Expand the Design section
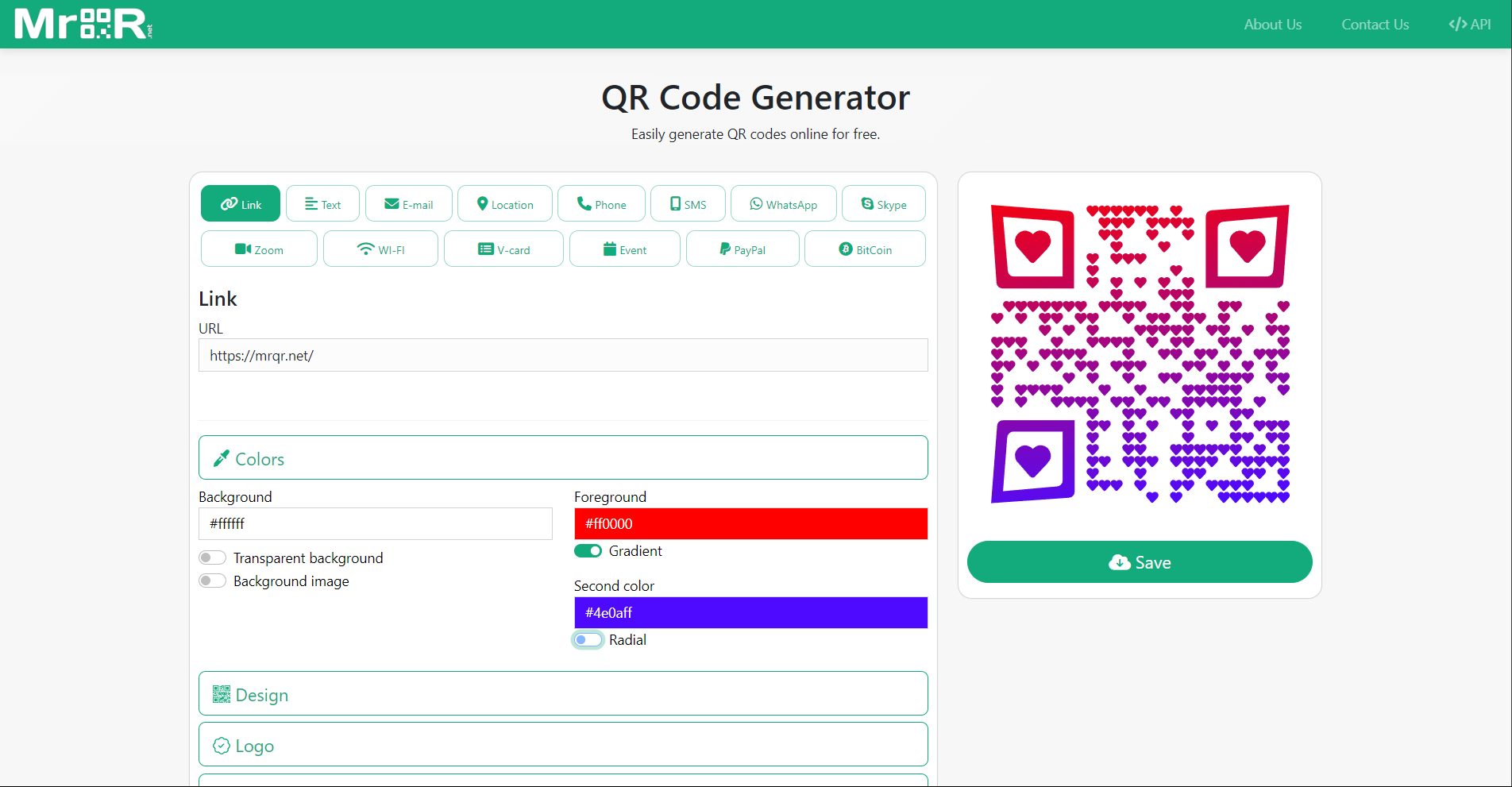Screen dimensions: 1512x787 pyautogui.click(x=563, y=693)
